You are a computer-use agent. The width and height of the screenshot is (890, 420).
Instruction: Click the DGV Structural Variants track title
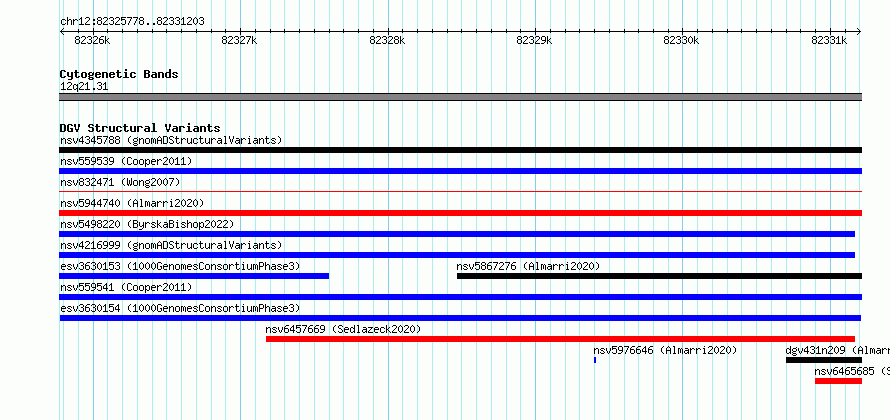tap(140, 128)
